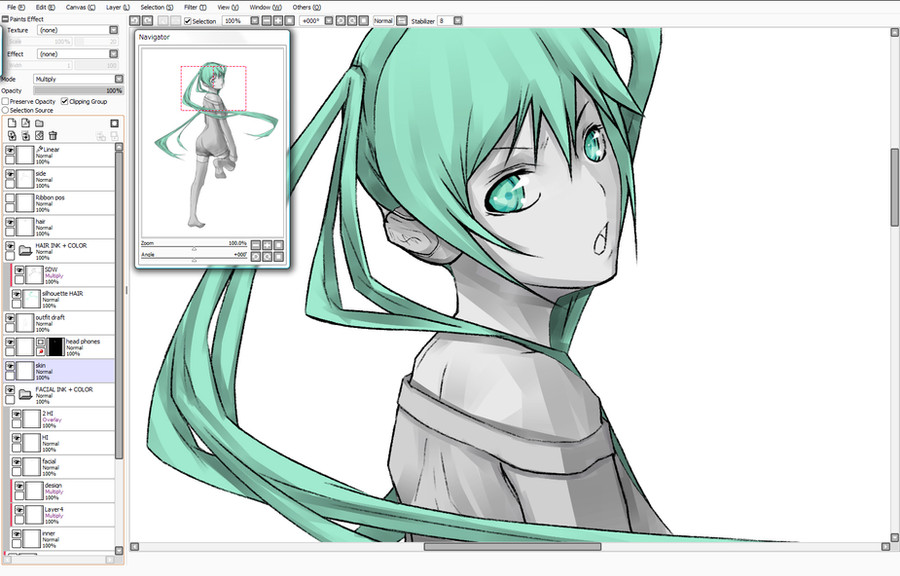Create a new layer set folder

coord(39,123)
